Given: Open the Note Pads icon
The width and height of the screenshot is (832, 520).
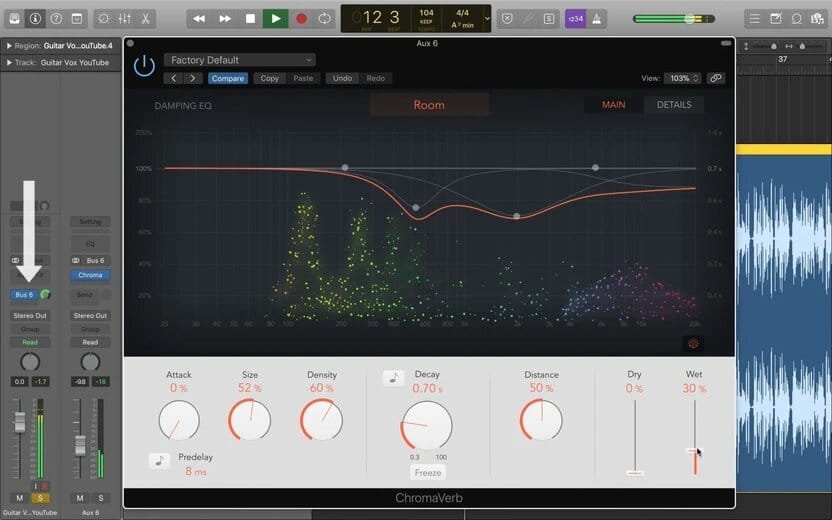Looking at the screenshot, I should [x=775, y=19].
